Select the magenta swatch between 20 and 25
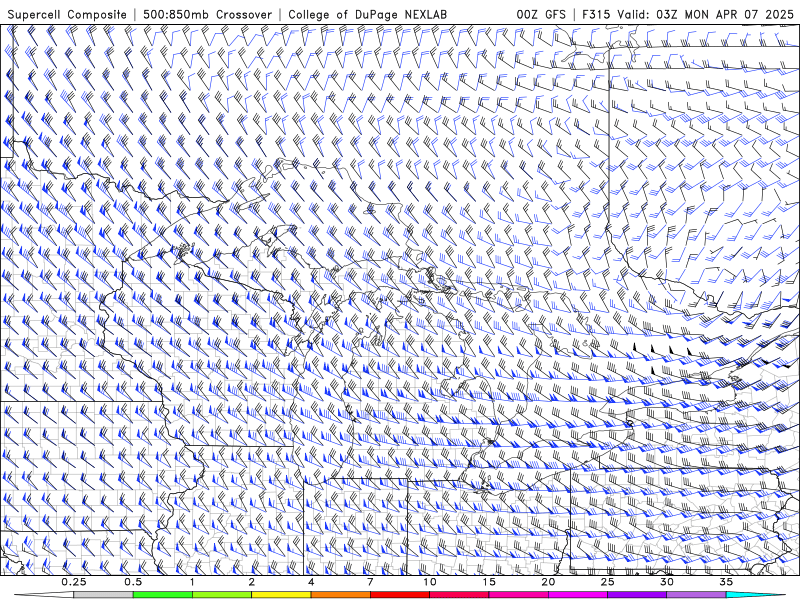Image resolution: width=800 pixels, height=600 pixels. coord(578,595)
